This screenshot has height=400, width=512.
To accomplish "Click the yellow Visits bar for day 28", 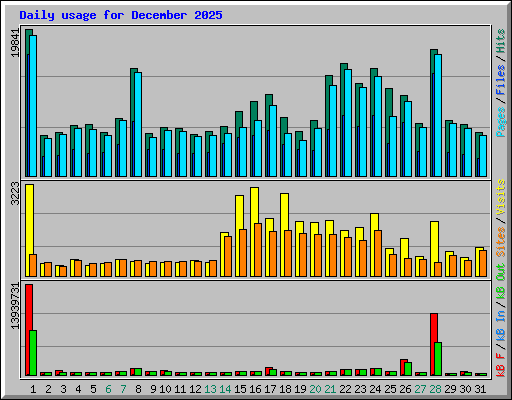I will pyautogui.click(x=434, y=242).
